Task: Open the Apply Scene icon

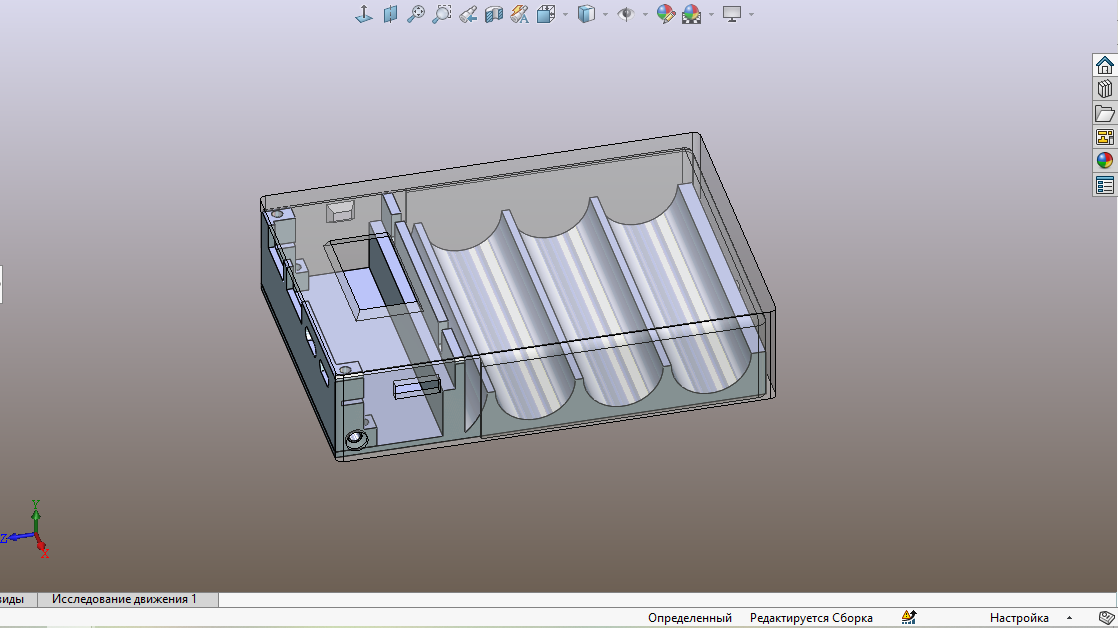Action: point(691,14)
